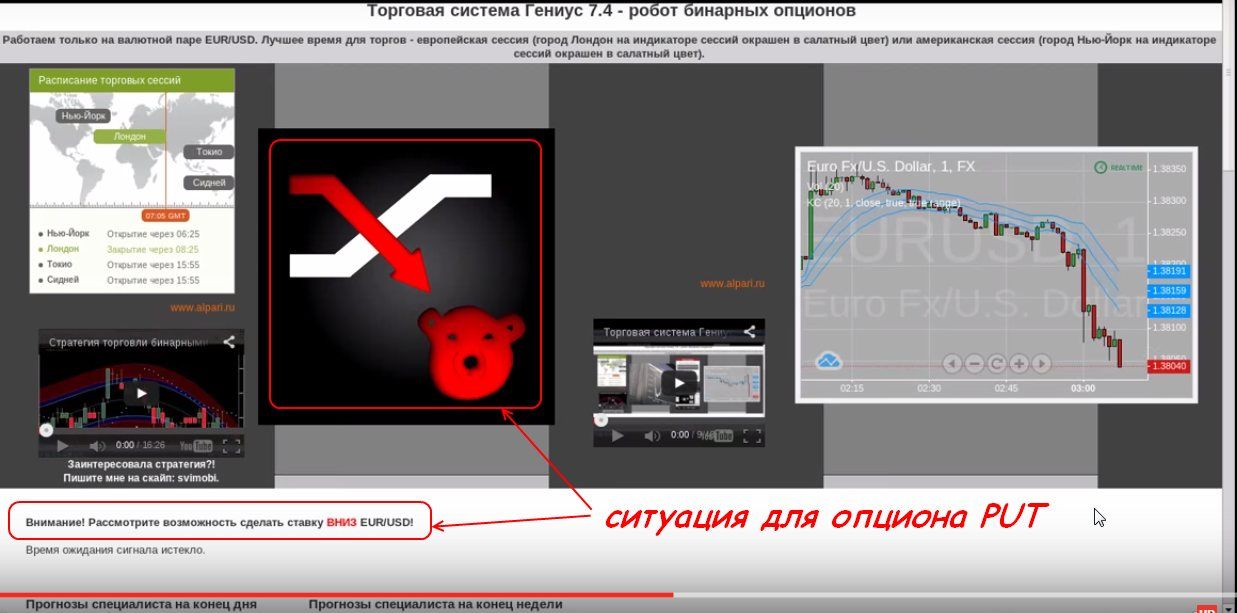The height and width of the screenshot is (613, 1237).
Task: Click the small play control under the strategy video
Action: [x=62, y=446]
